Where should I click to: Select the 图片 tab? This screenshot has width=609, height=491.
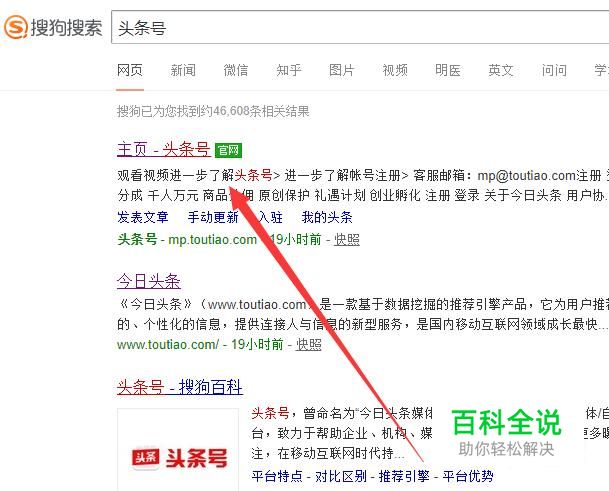coord(342,70)
